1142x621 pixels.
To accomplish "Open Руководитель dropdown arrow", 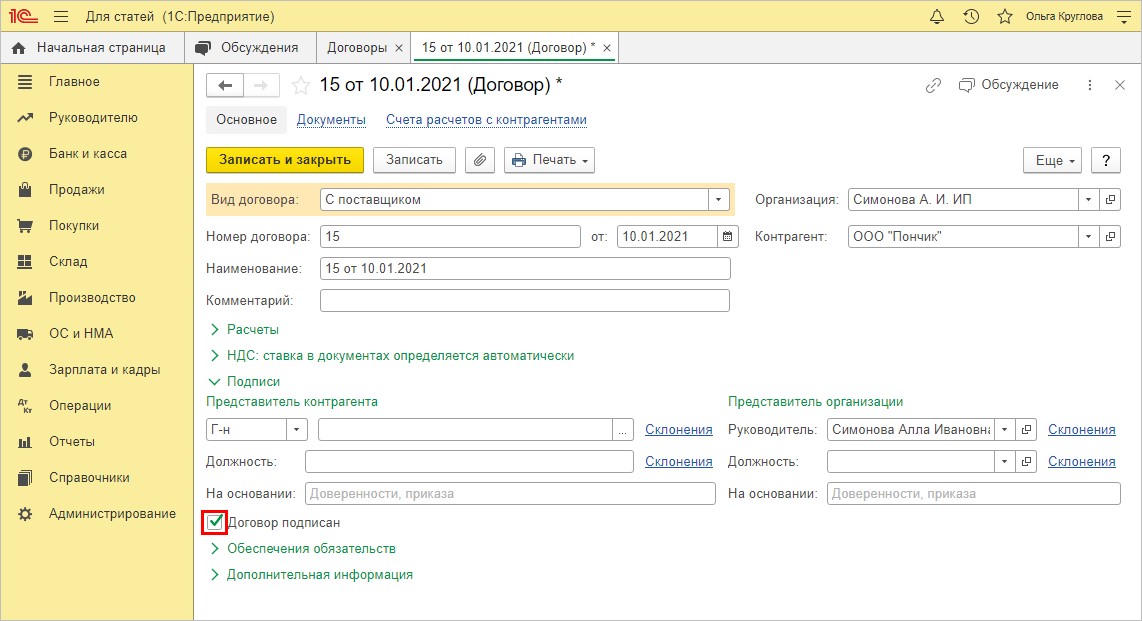I will [1004, 430].
